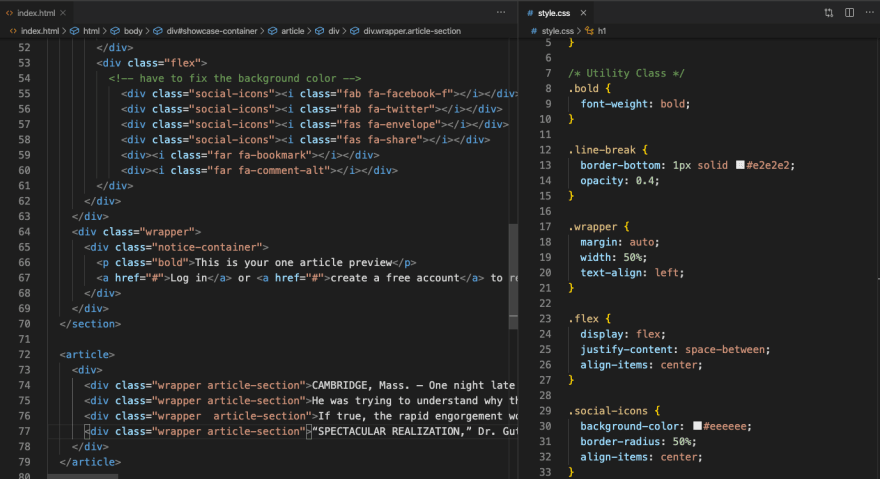
Task: Split the style.css editor with split icon
Action: 849,13
